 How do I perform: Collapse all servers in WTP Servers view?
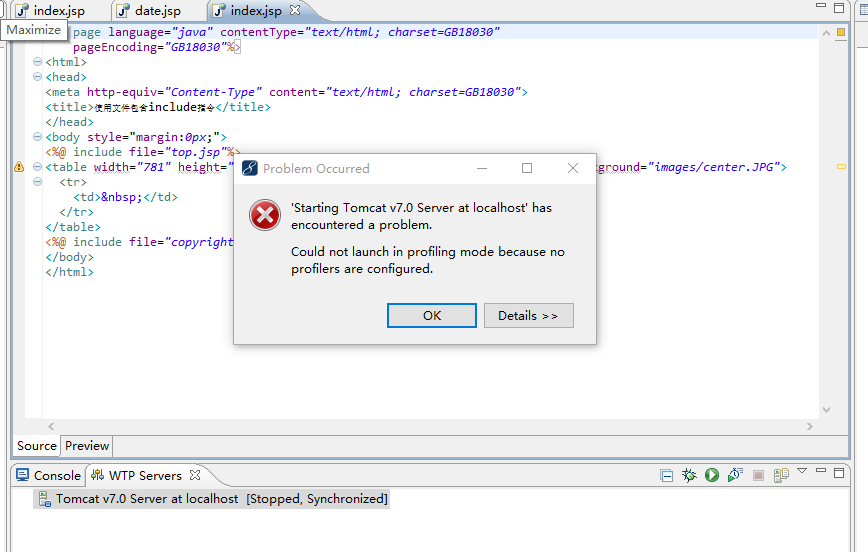[666, 476]
